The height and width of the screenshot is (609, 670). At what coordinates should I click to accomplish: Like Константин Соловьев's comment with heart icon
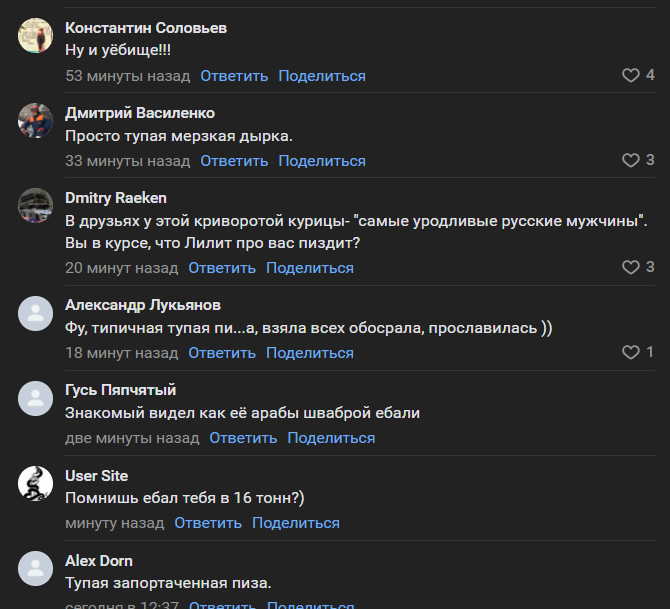pyautogui.click(x=630, y=75)
